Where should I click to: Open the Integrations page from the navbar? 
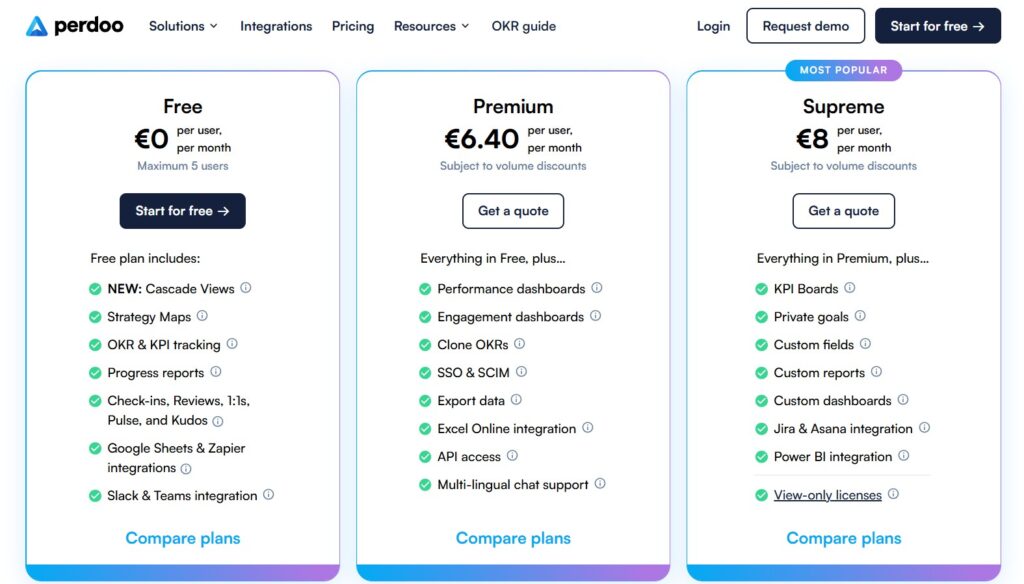click(276, 26)
